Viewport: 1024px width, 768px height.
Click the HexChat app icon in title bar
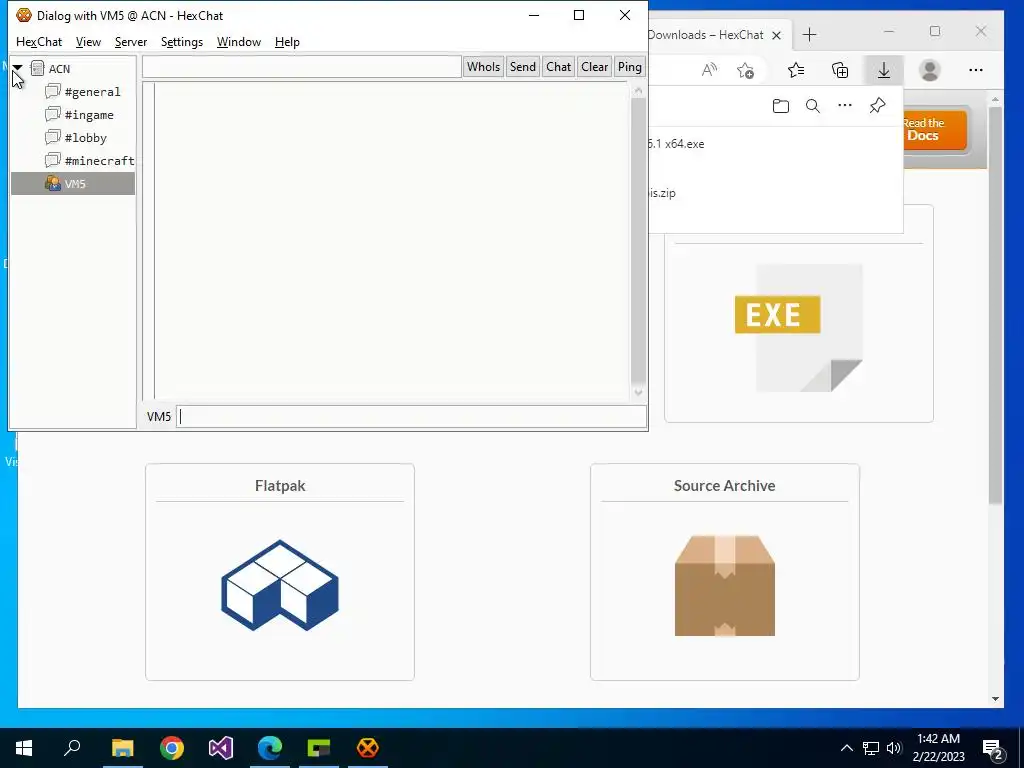tap(24, 15)
